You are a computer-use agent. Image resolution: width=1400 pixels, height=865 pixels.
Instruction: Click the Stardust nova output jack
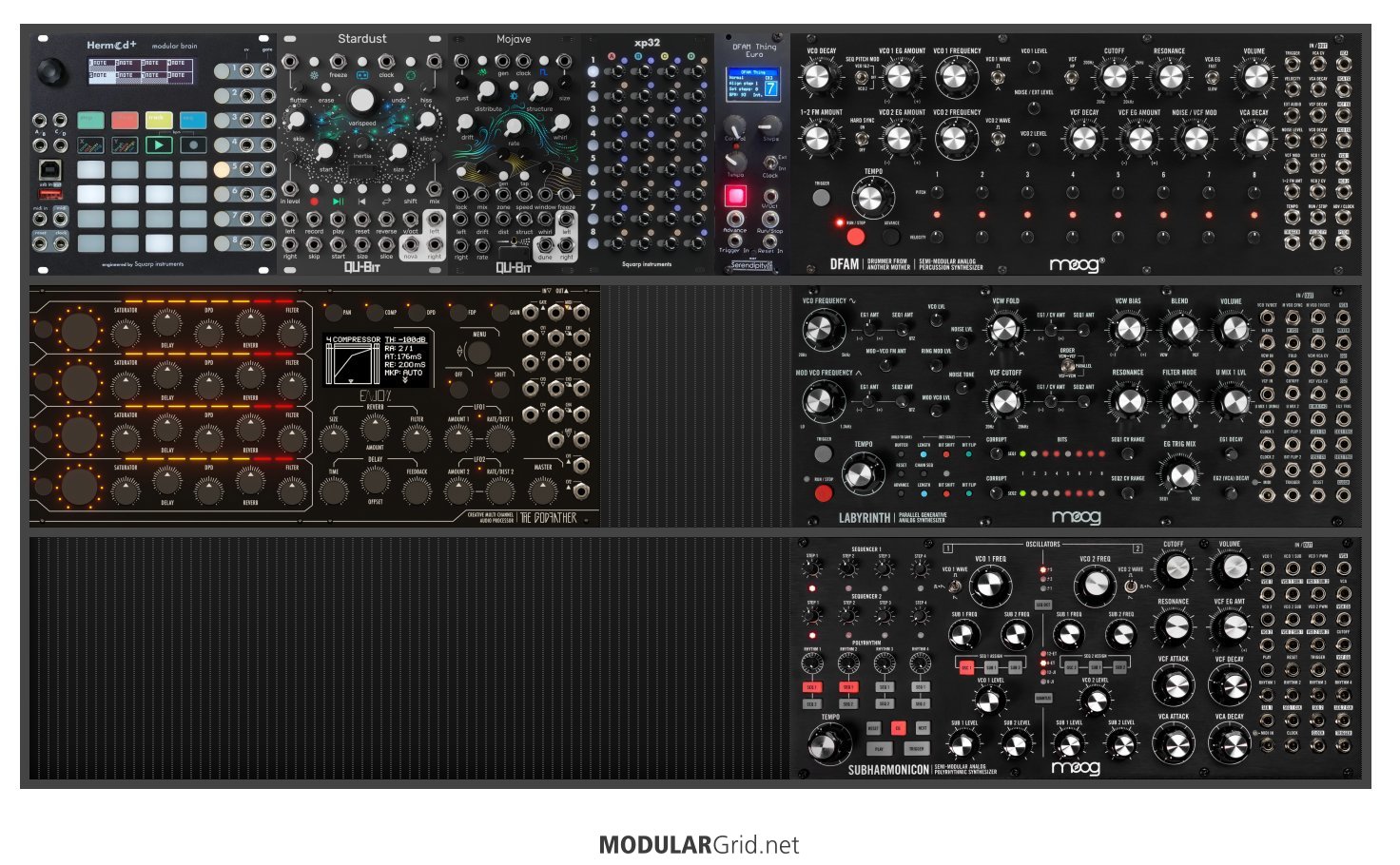click(411, 244)
